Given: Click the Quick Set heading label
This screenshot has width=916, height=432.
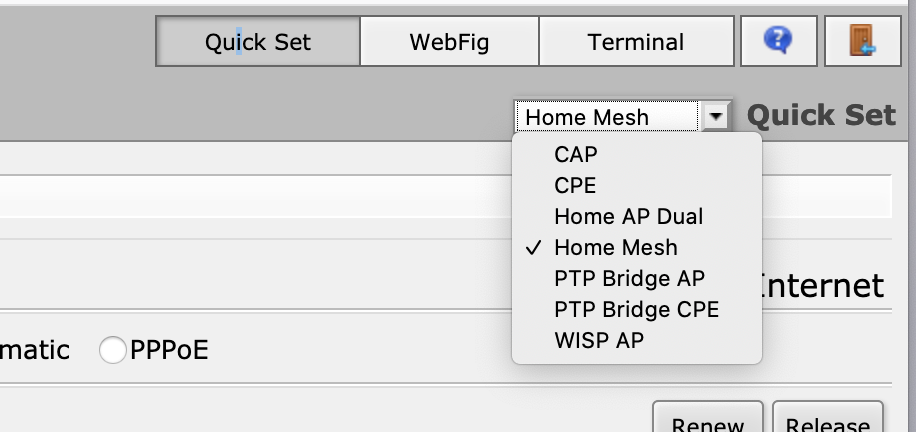Looking at the screenshot, I should point(821,116).
